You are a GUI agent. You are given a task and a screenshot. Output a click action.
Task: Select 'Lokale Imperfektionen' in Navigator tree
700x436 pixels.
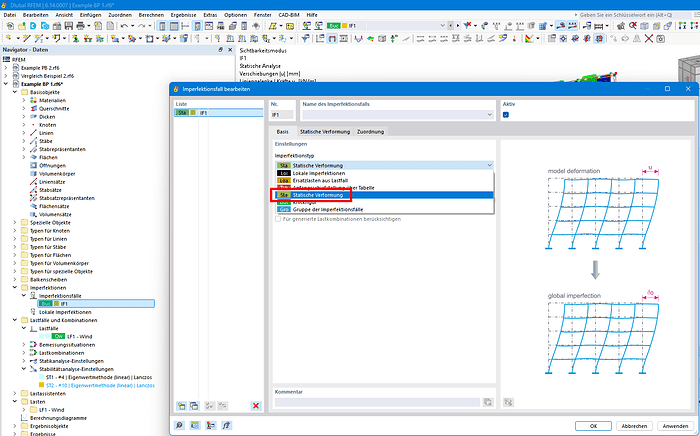[x=65, y=312]
